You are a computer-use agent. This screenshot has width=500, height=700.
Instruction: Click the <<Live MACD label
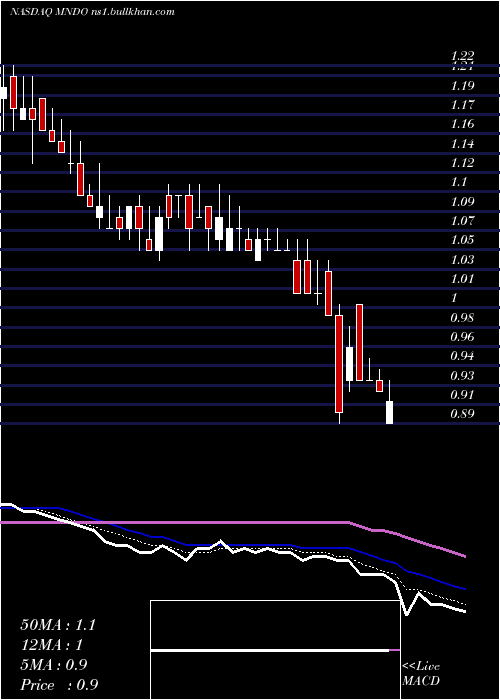tap(421, 674)
